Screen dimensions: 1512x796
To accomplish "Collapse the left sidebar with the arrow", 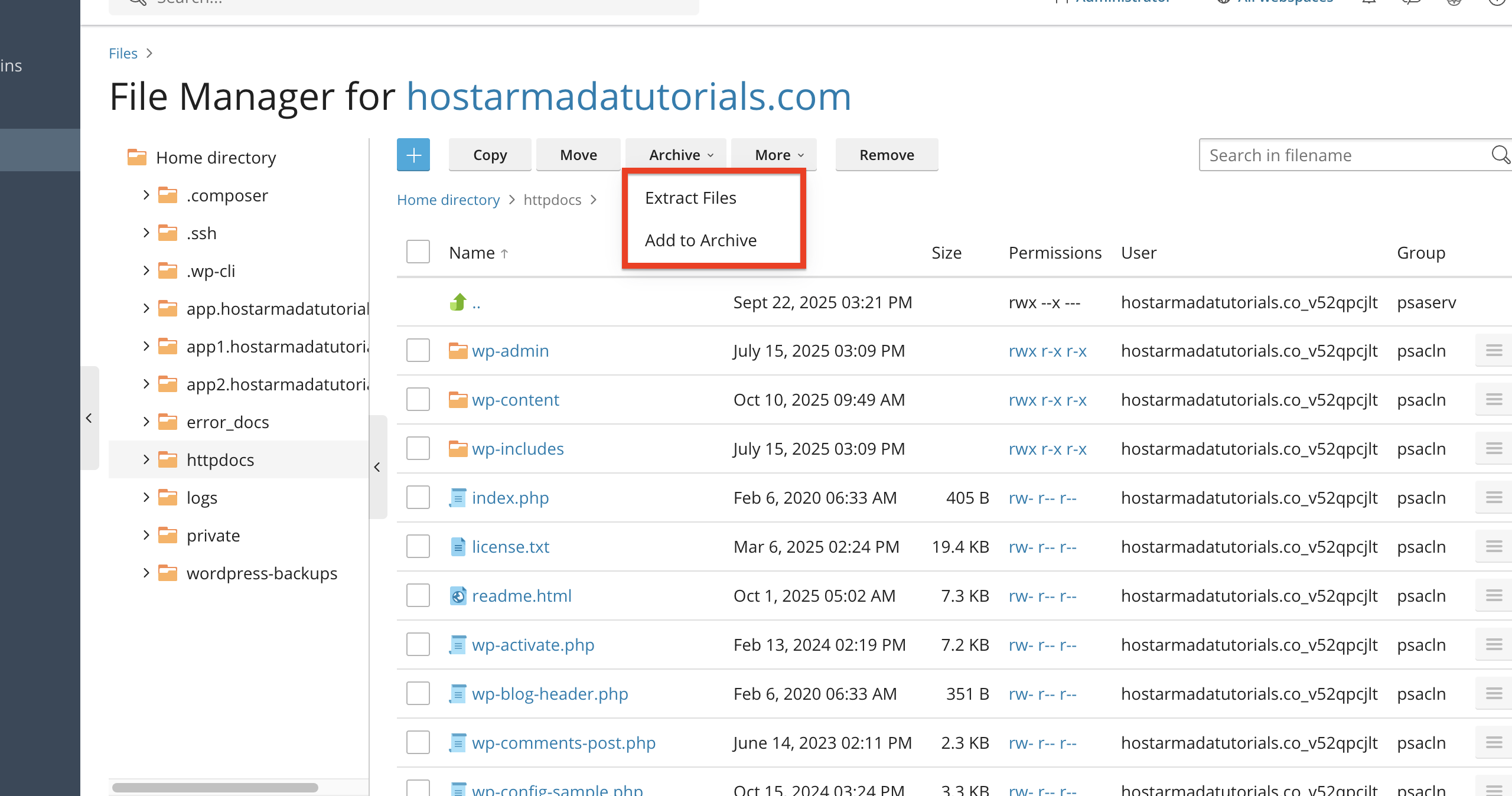I will (x=89, y=418).
